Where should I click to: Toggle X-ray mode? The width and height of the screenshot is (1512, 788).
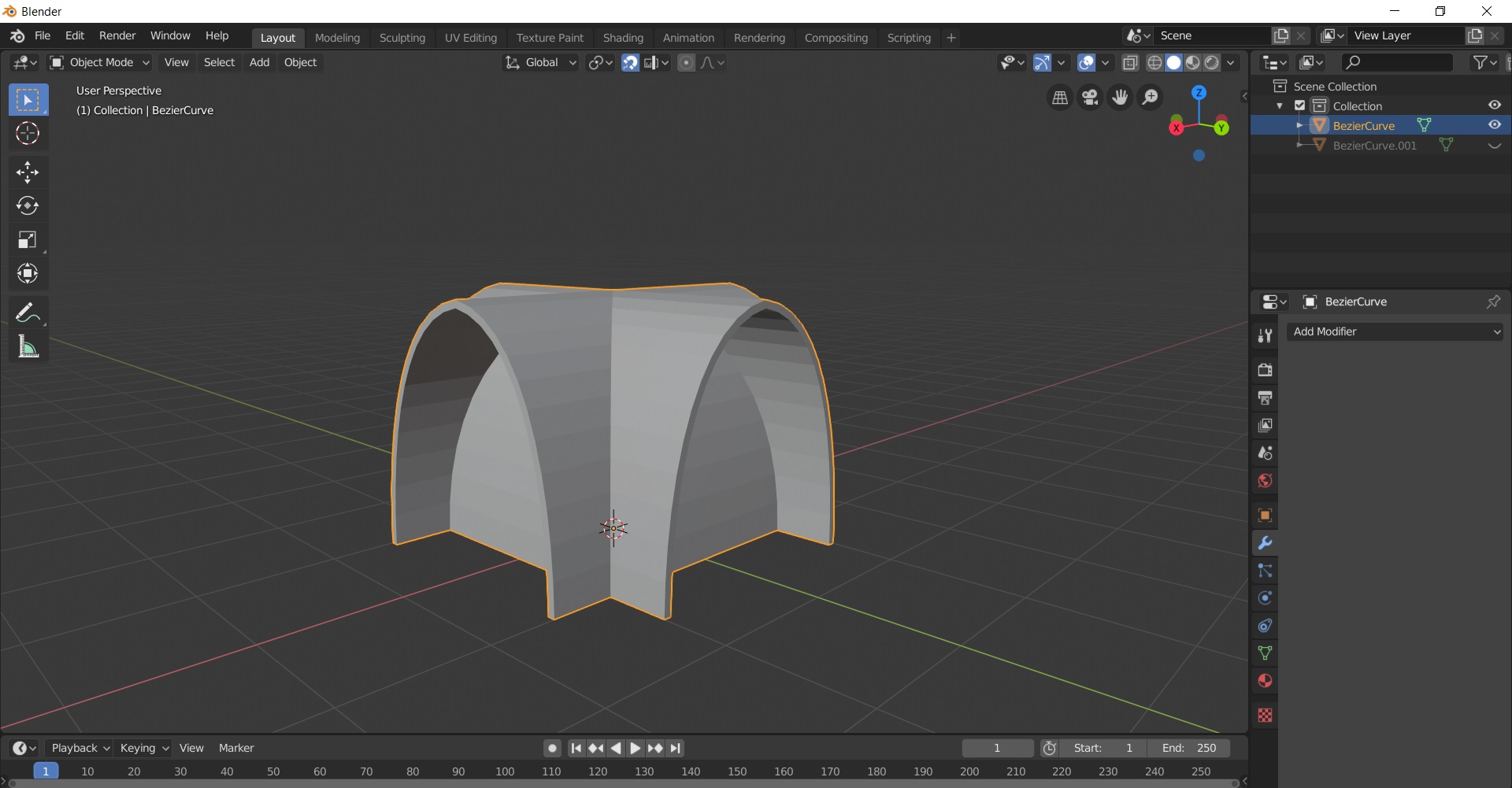click(x=1130, y=62)
